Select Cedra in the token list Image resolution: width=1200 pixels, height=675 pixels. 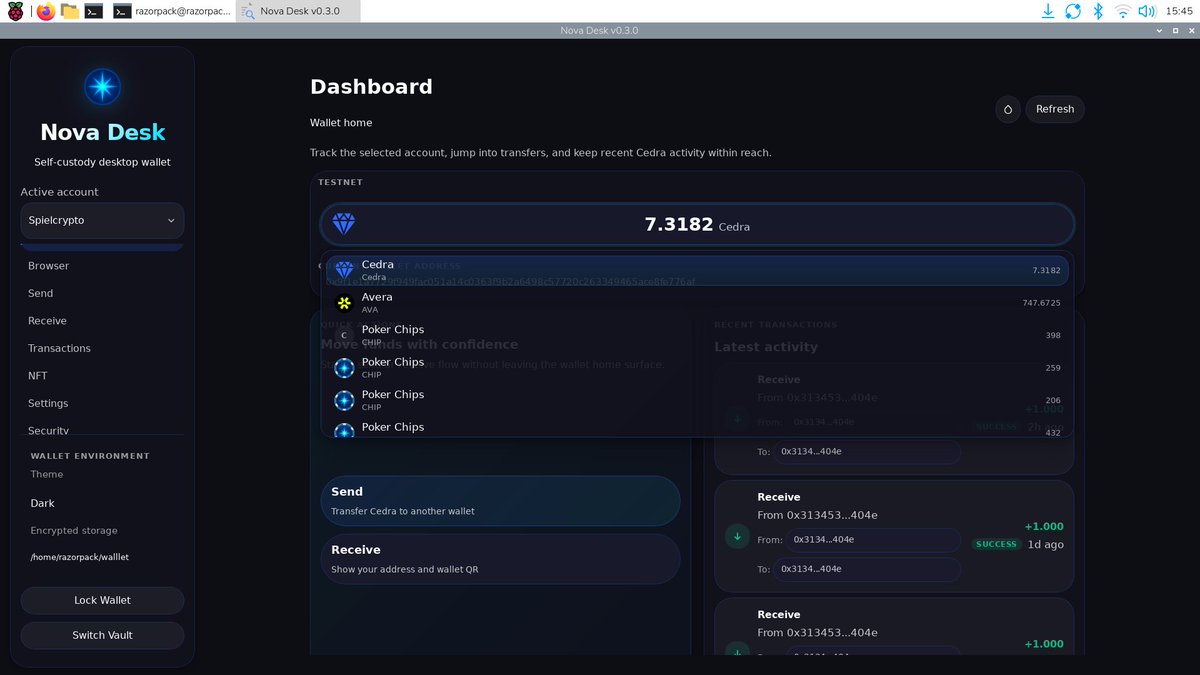click(x=697, y=270)
